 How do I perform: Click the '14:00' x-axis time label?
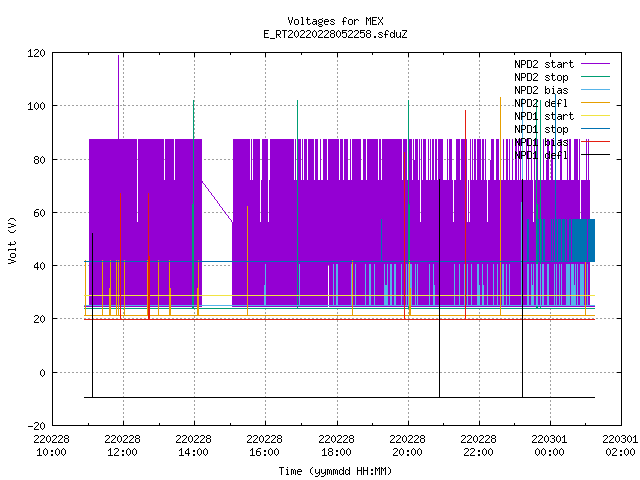coord(193,452)
